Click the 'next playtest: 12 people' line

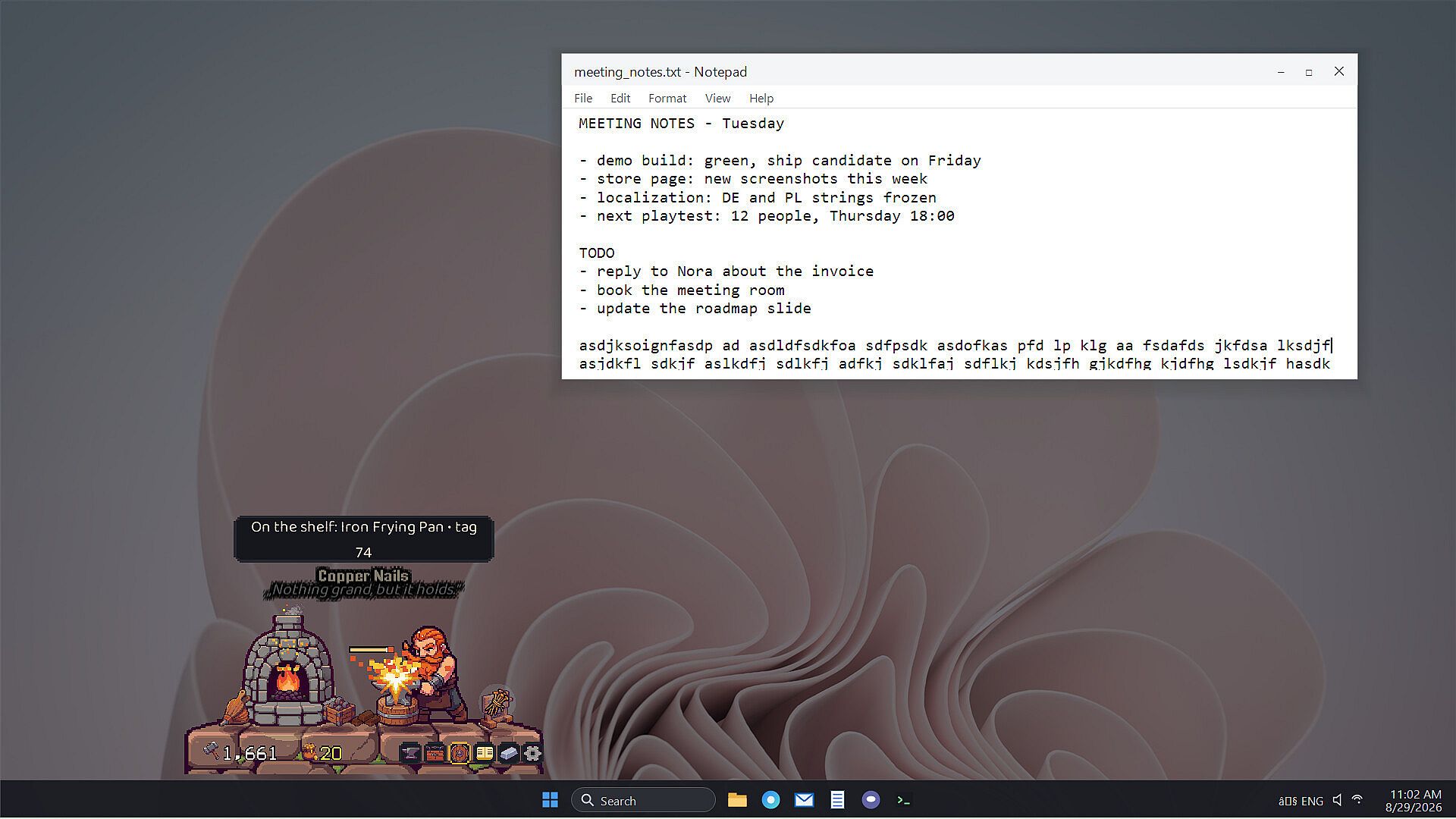[x=767, y=216]
